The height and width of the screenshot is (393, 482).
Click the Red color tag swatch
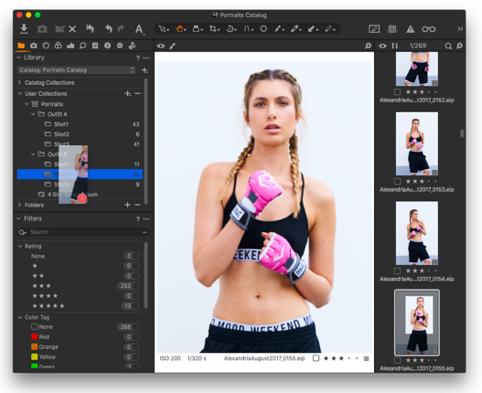(34, 337)
